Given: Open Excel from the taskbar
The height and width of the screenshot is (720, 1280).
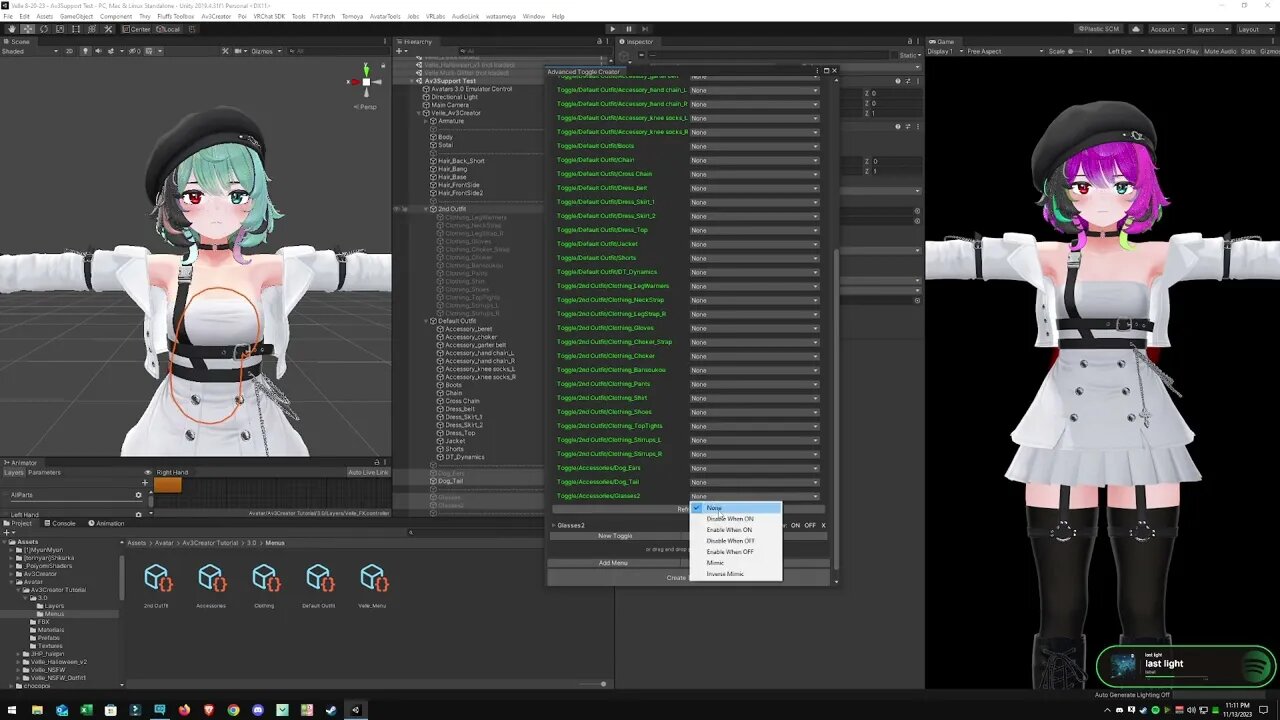Looking at the screenshot, I should tap(86, 710).
